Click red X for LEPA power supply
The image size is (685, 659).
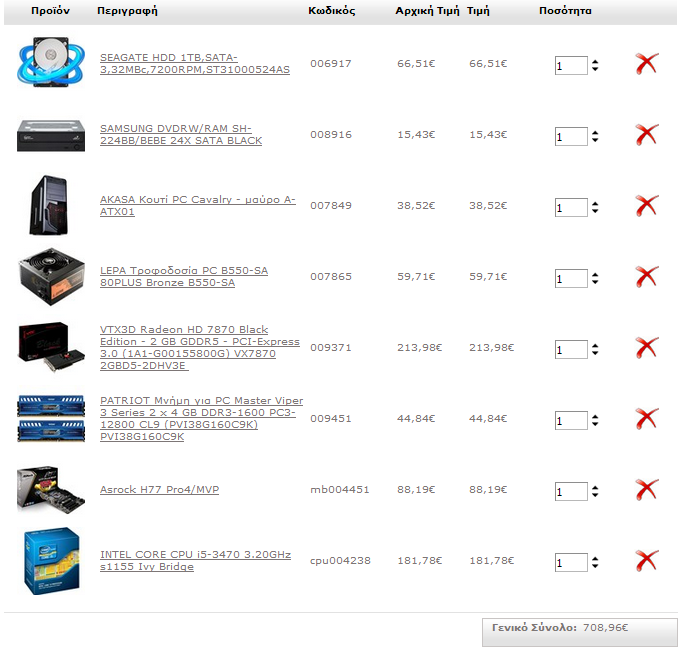point(647,277)
